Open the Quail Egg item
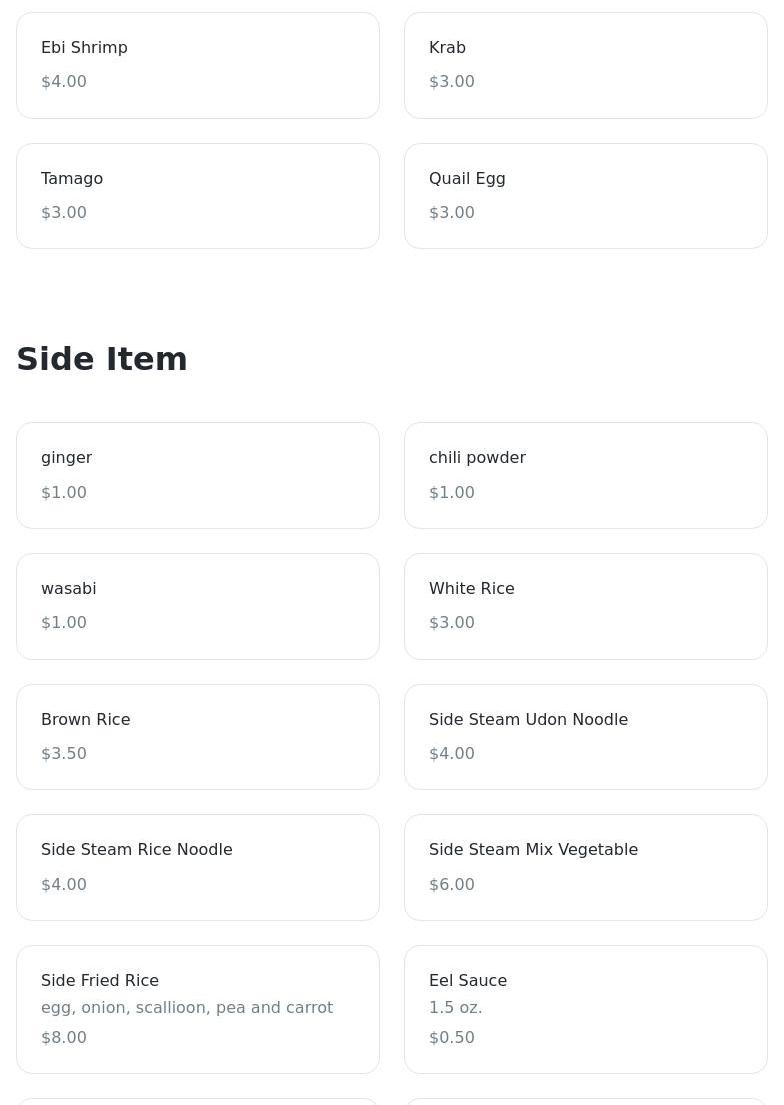This screenshot has width=784, height=1105. [585, 196]
